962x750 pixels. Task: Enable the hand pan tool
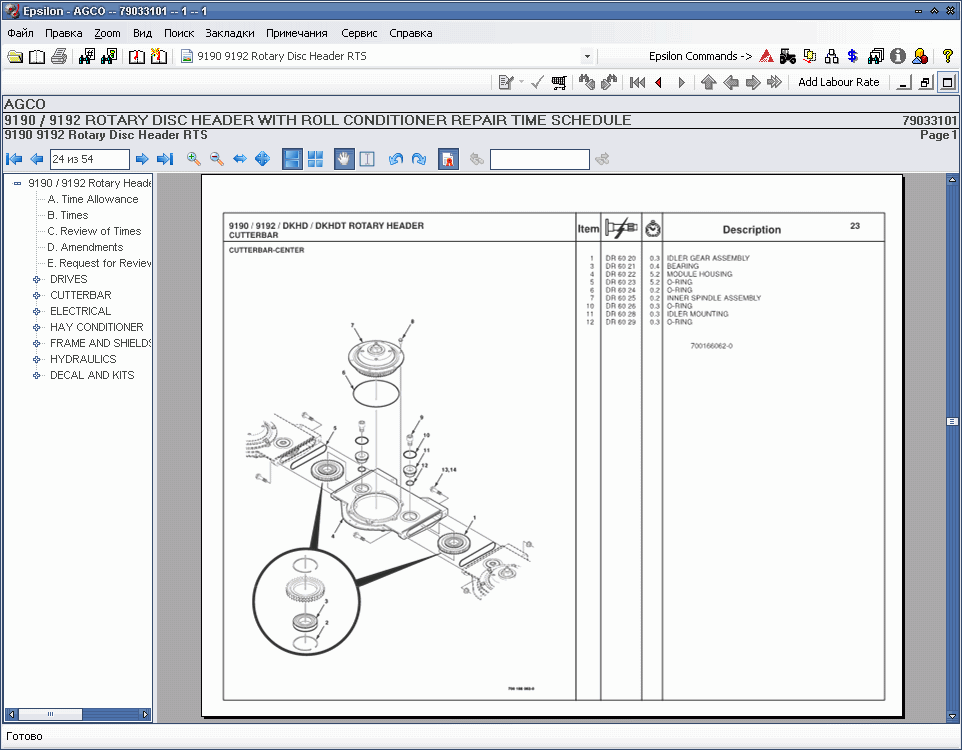344,159
